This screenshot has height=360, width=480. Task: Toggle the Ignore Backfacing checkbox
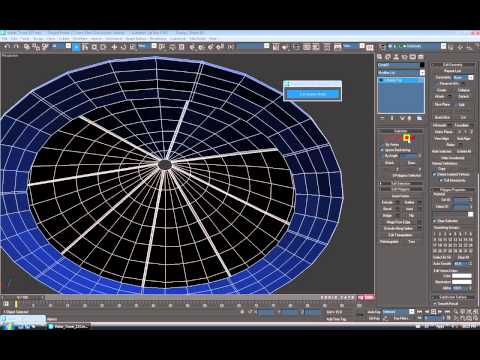[382, 150]
